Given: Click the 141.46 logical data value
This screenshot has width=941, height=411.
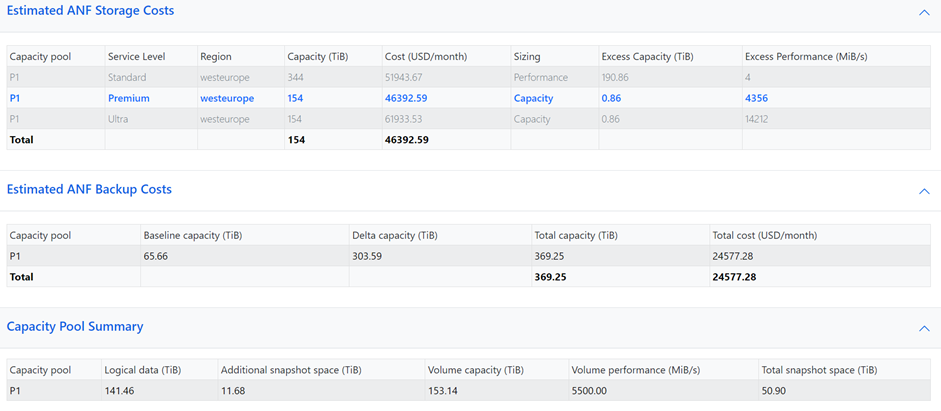Looking at the screenshot, I should 119,391.
